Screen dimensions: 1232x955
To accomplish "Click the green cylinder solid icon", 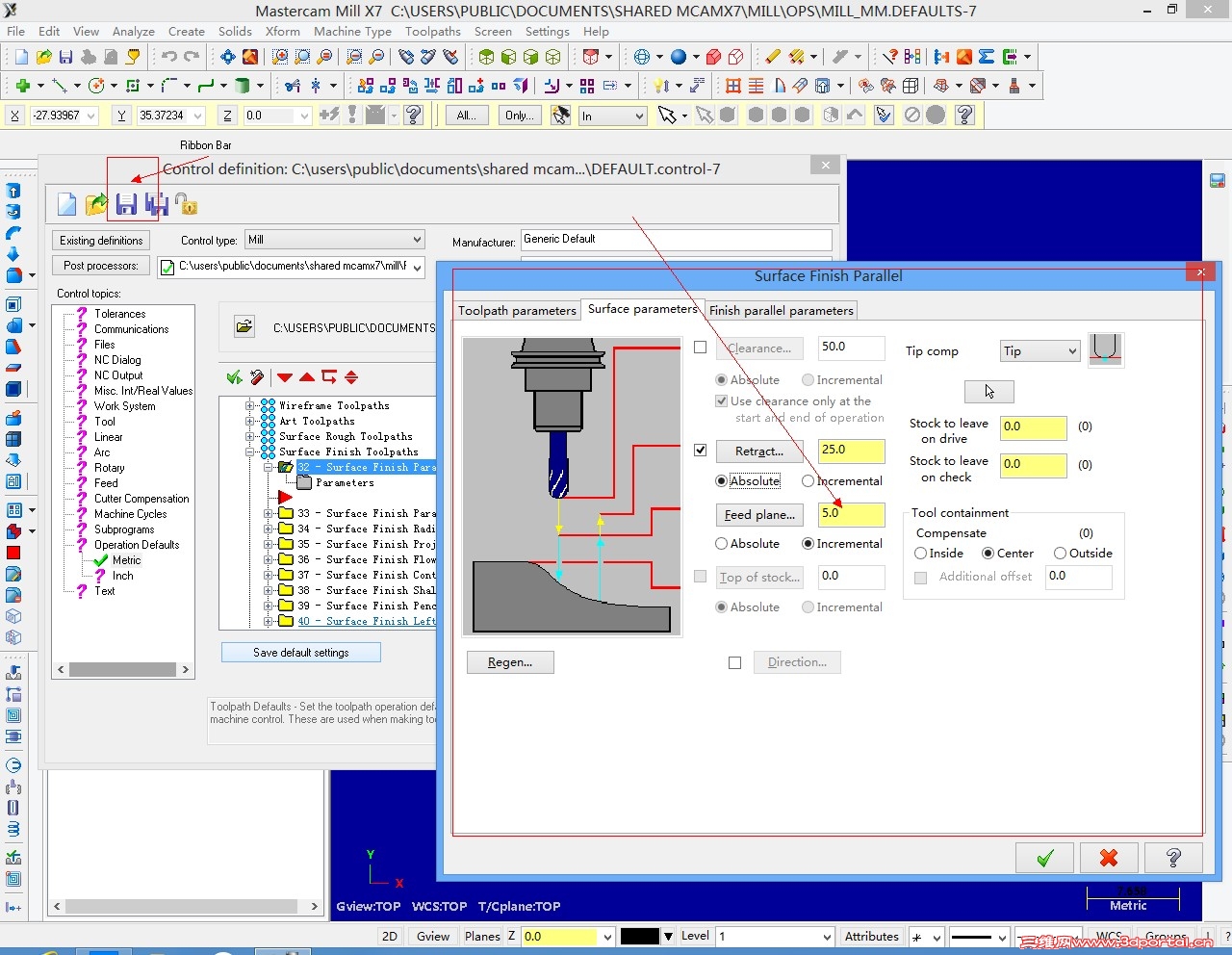I will (243, 86).
